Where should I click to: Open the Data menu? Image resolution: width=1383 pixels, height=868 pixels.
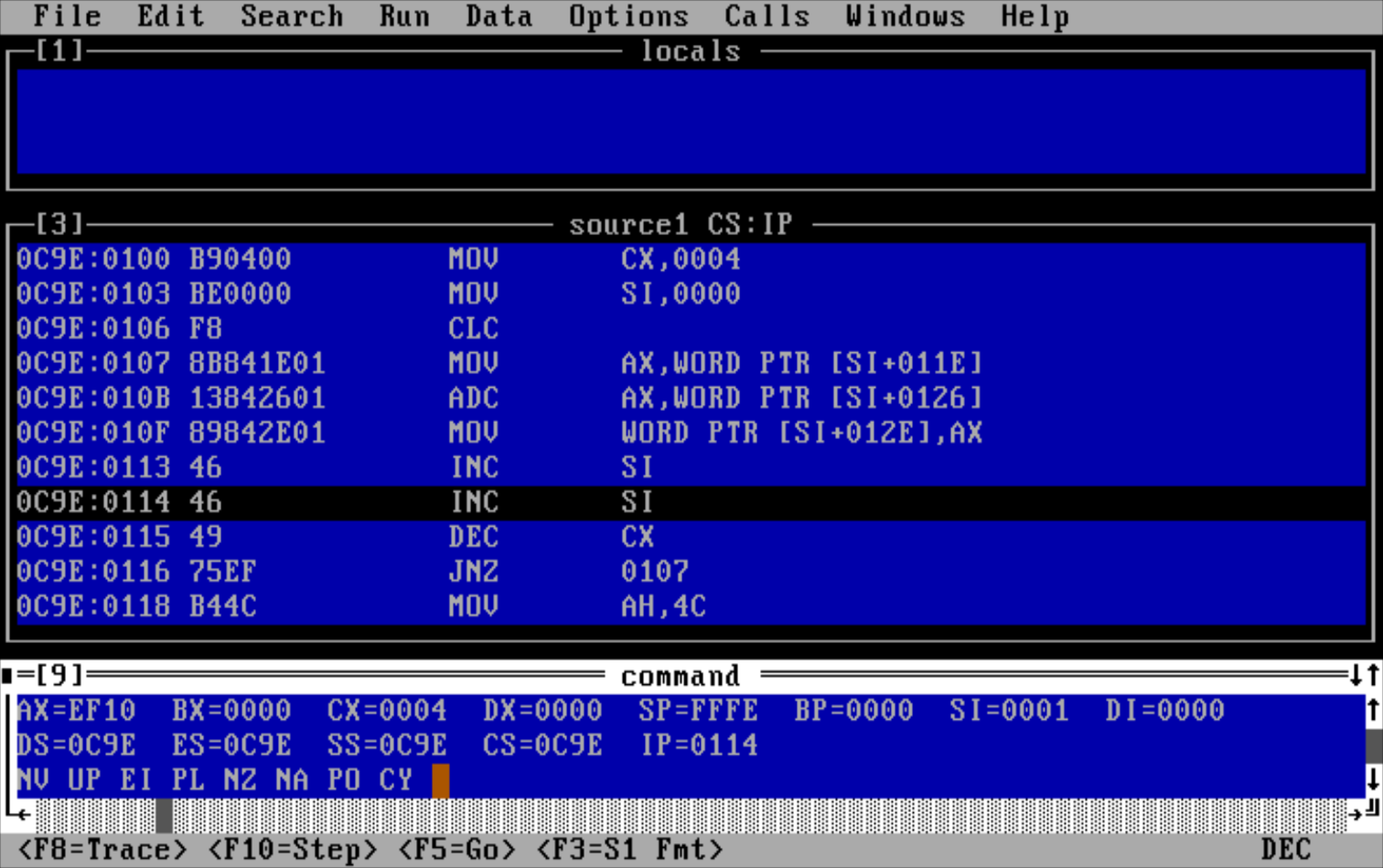[x=499, y=16]
